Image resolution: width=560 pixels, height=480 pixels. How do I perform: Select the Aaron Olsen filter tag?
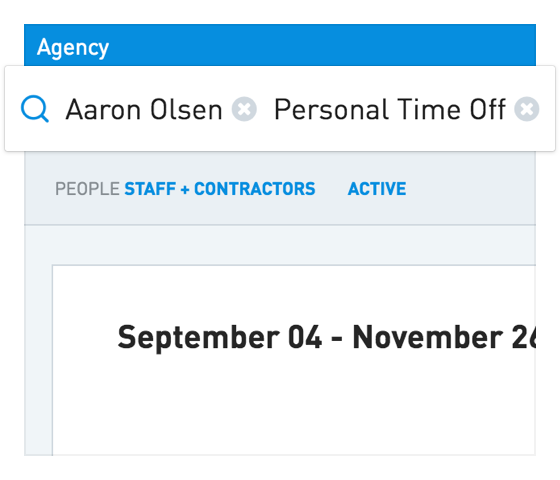144,109
